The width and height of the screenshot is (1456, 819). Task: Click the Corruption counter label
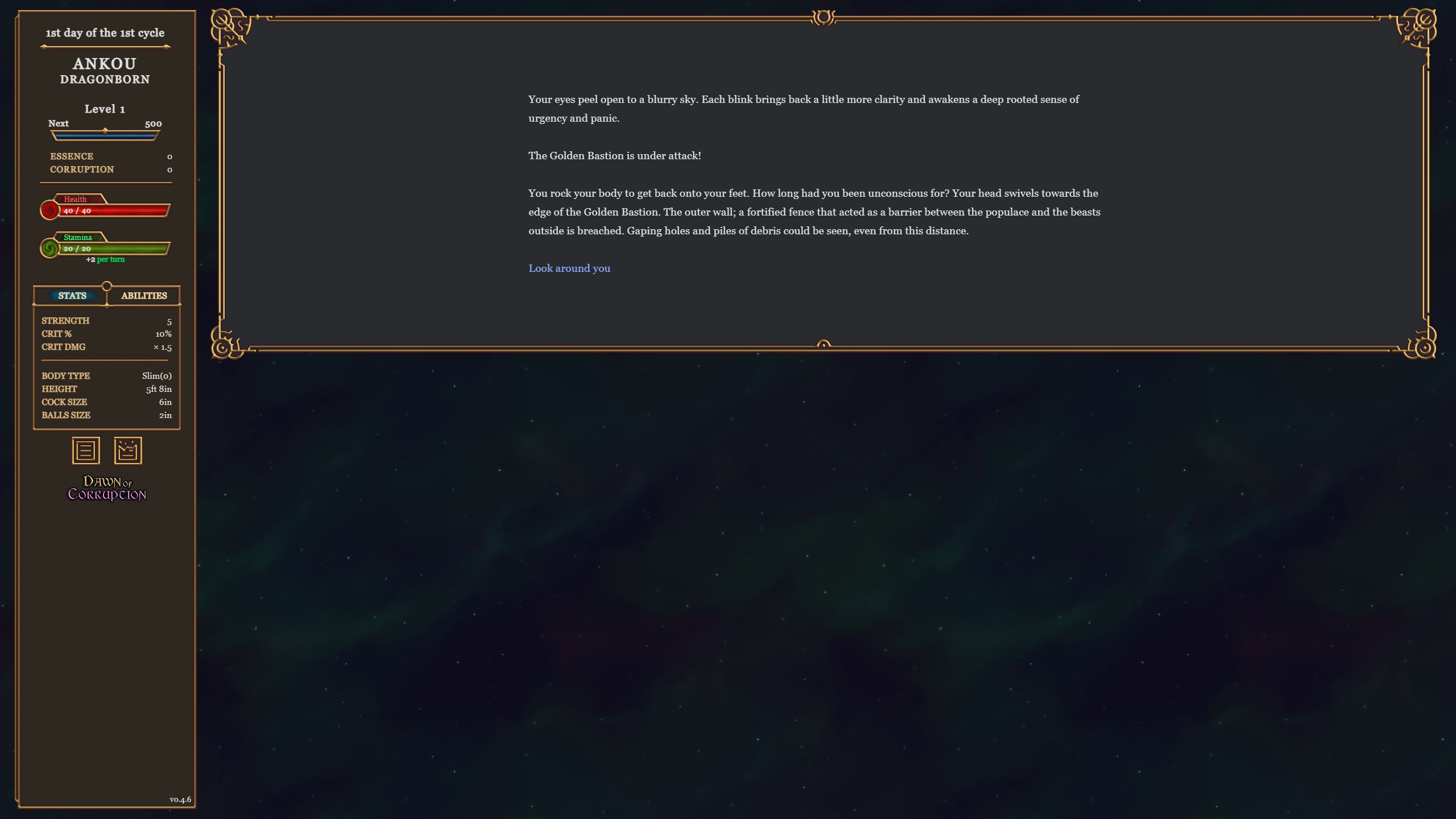82,169
